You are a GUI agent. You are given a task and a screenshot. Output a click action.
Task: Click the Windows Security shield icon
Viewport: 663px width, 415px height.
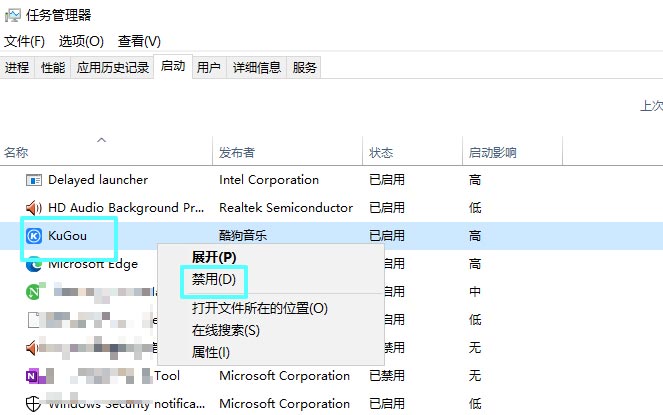(33, 404)
